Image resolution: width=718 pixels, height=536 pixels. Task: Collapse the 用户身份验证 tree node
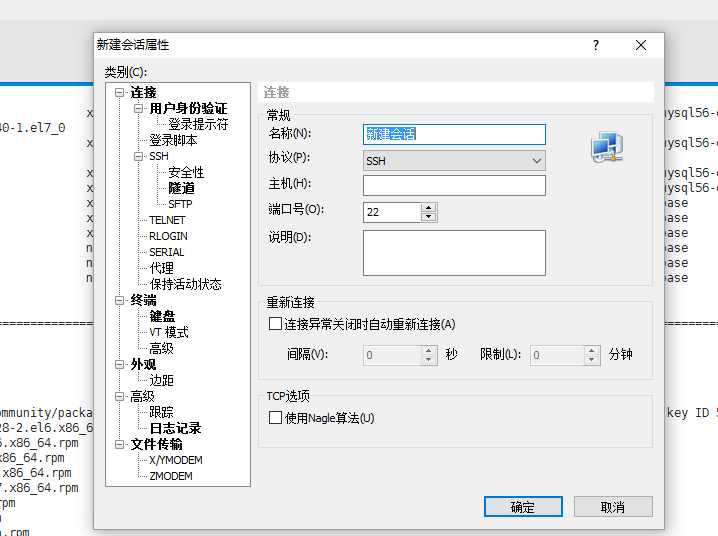[x=138, y=108]
